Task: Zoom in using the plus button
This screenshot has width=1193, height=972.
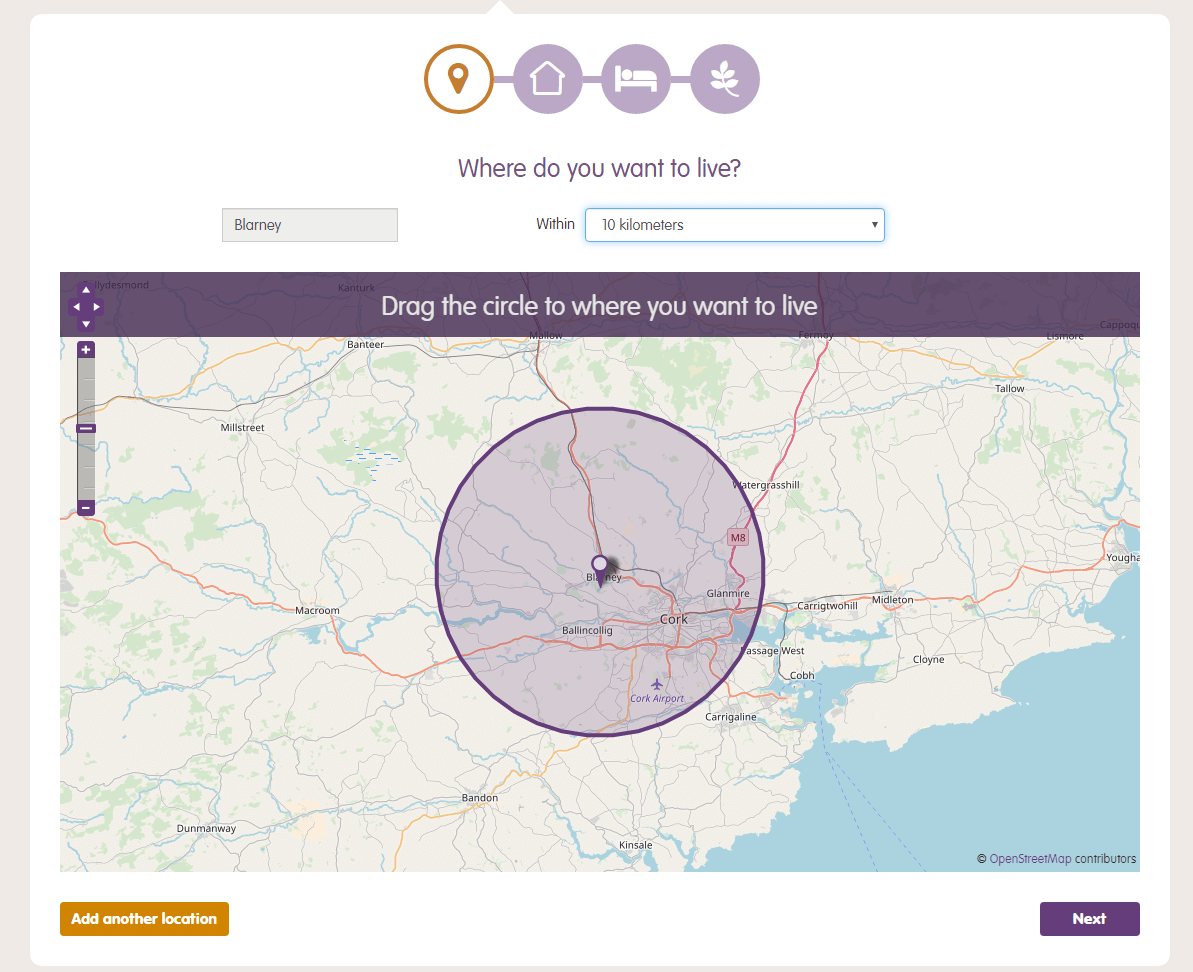Action: (x=86, y=350)
